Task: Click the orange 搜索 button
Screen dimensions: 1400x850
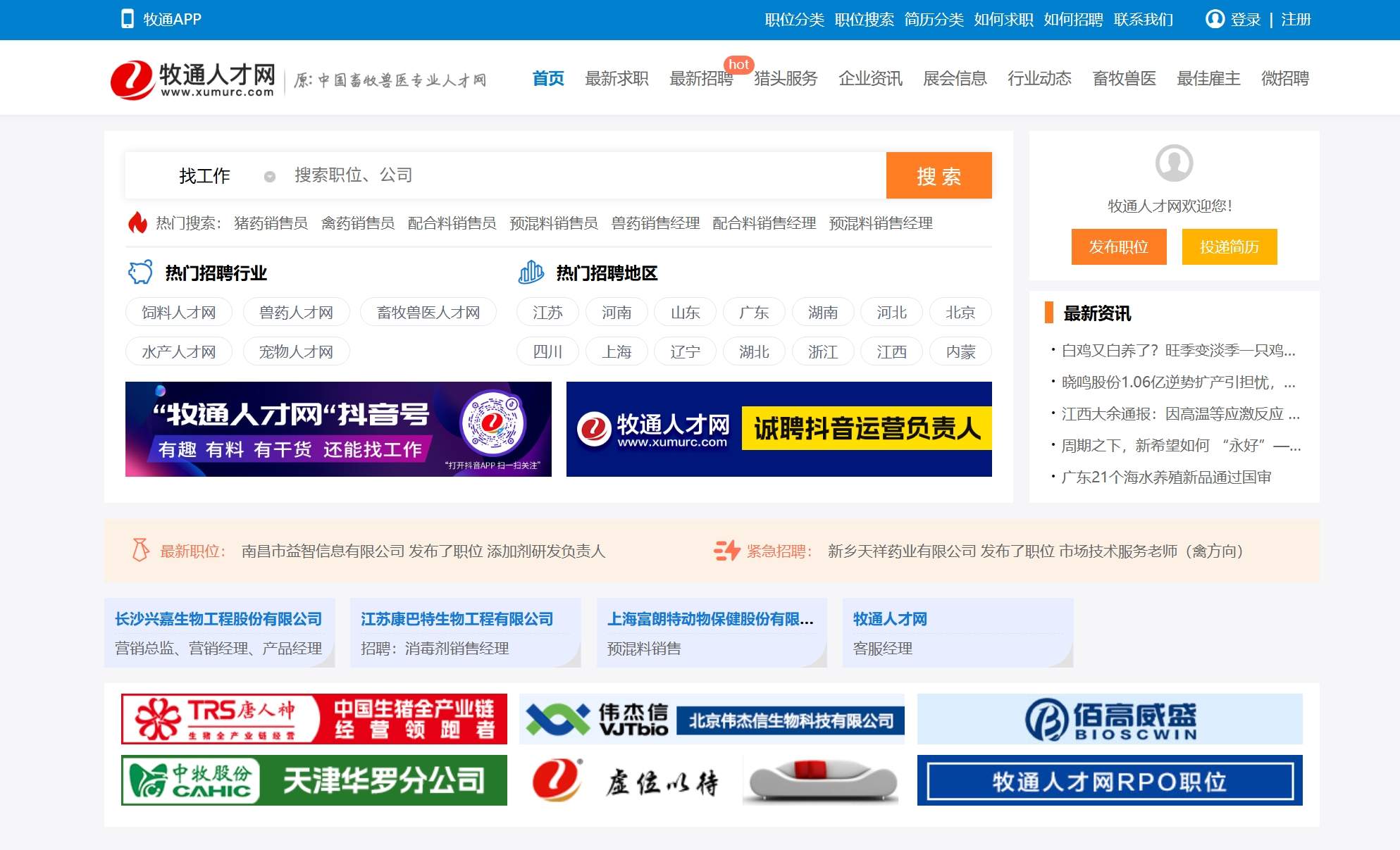Action: click(x=939, y=175)
